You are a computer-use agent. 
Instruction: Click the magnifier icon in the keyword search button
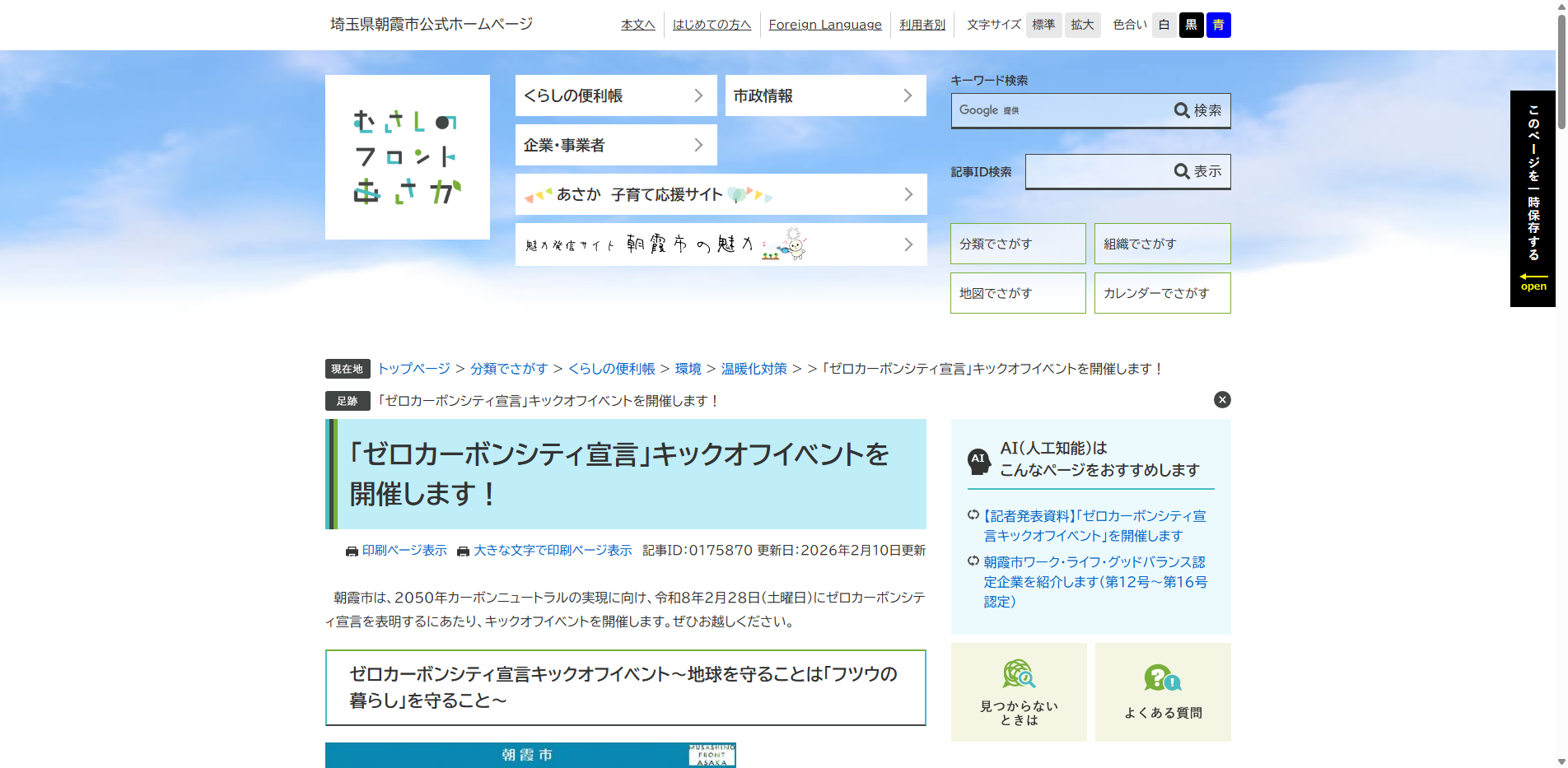coord(1183,110)
